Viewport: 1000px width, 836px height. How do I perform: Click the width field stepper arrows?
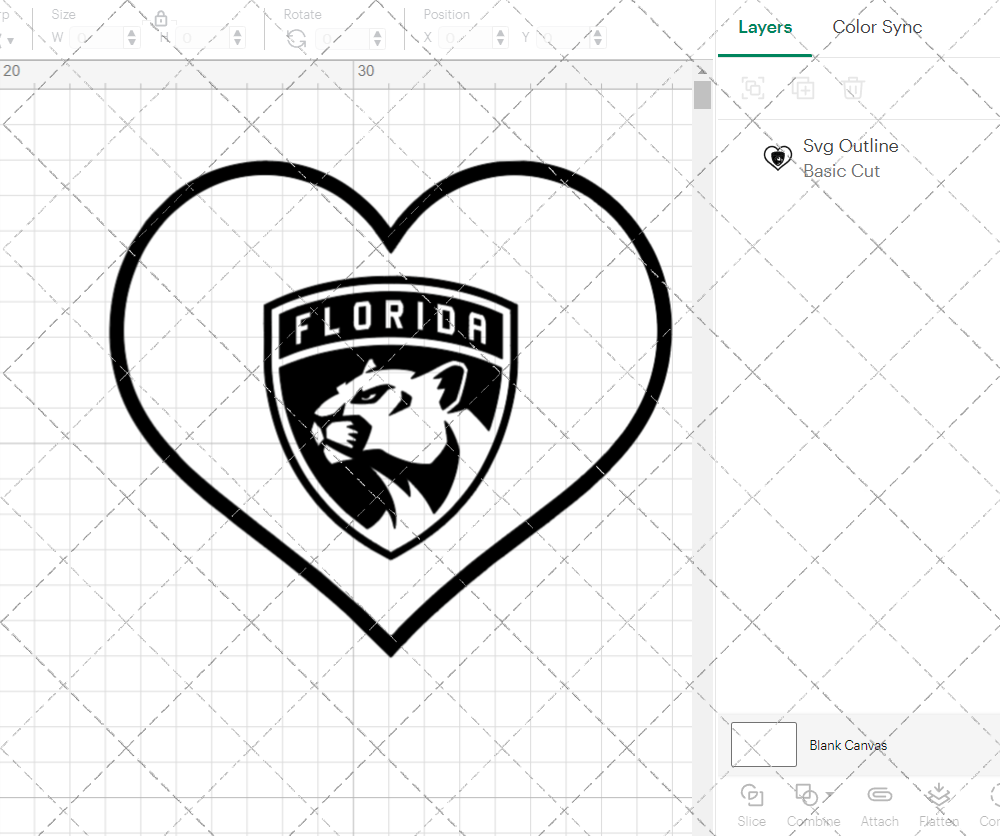tap(132, 38)
